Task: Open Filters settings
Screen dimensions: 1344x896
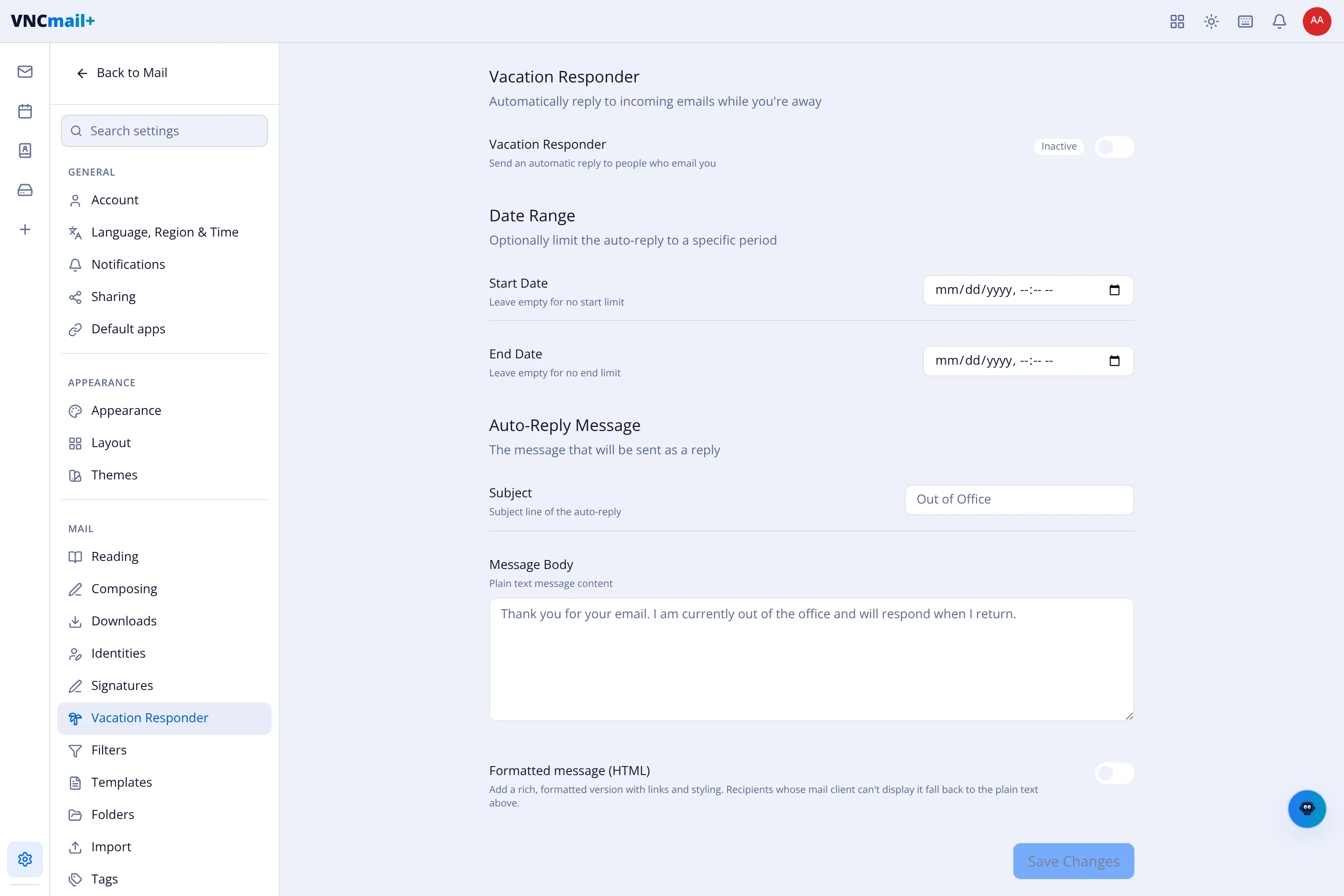Action: [x=164, y=750]
